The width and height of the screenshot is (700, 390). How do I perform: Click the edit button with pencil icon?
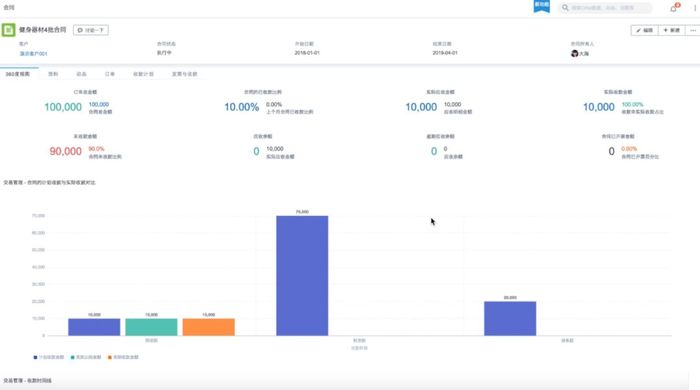coord(644,30)
